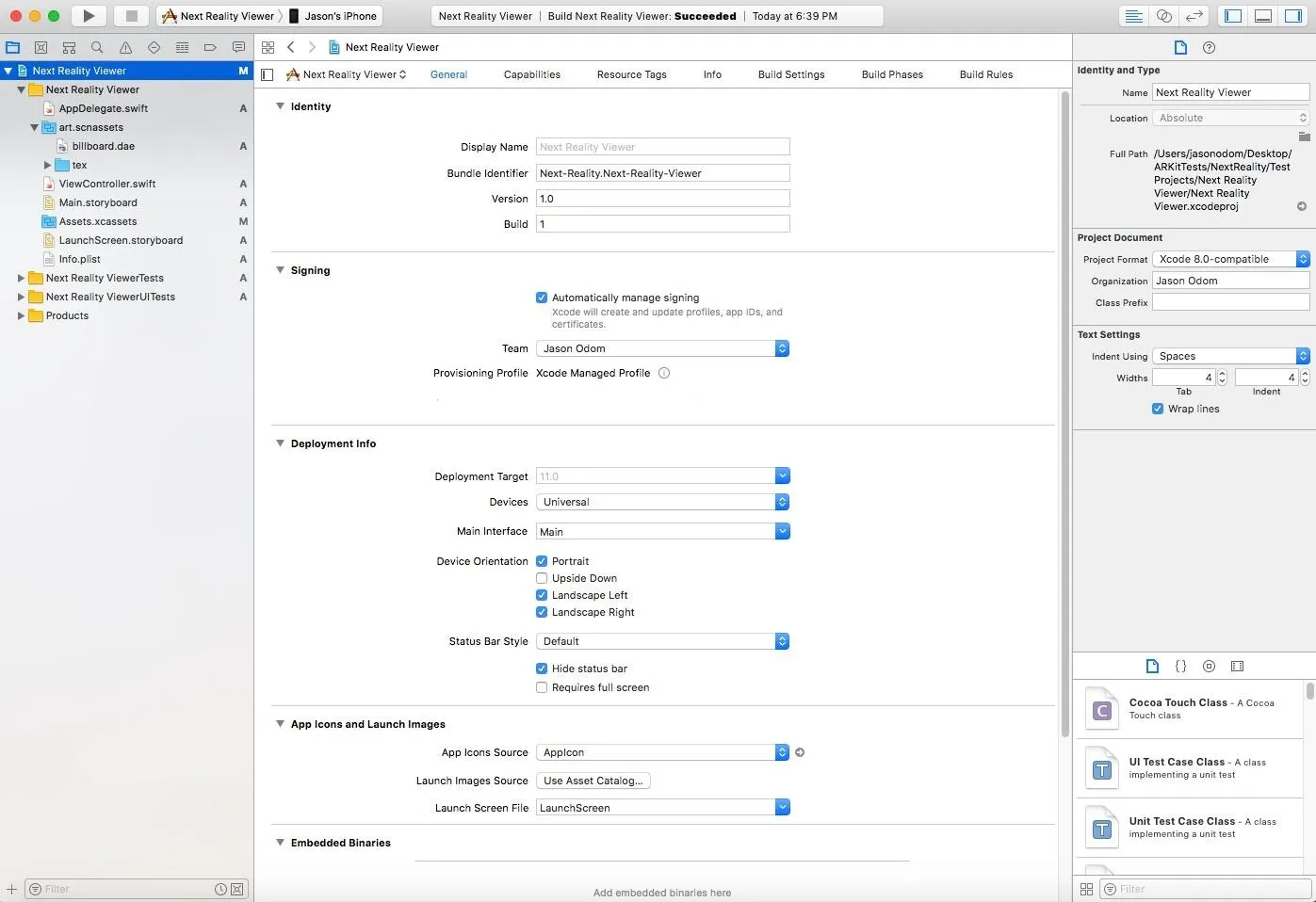Open the Project navigator folder icon

click(x=13, y=47)
